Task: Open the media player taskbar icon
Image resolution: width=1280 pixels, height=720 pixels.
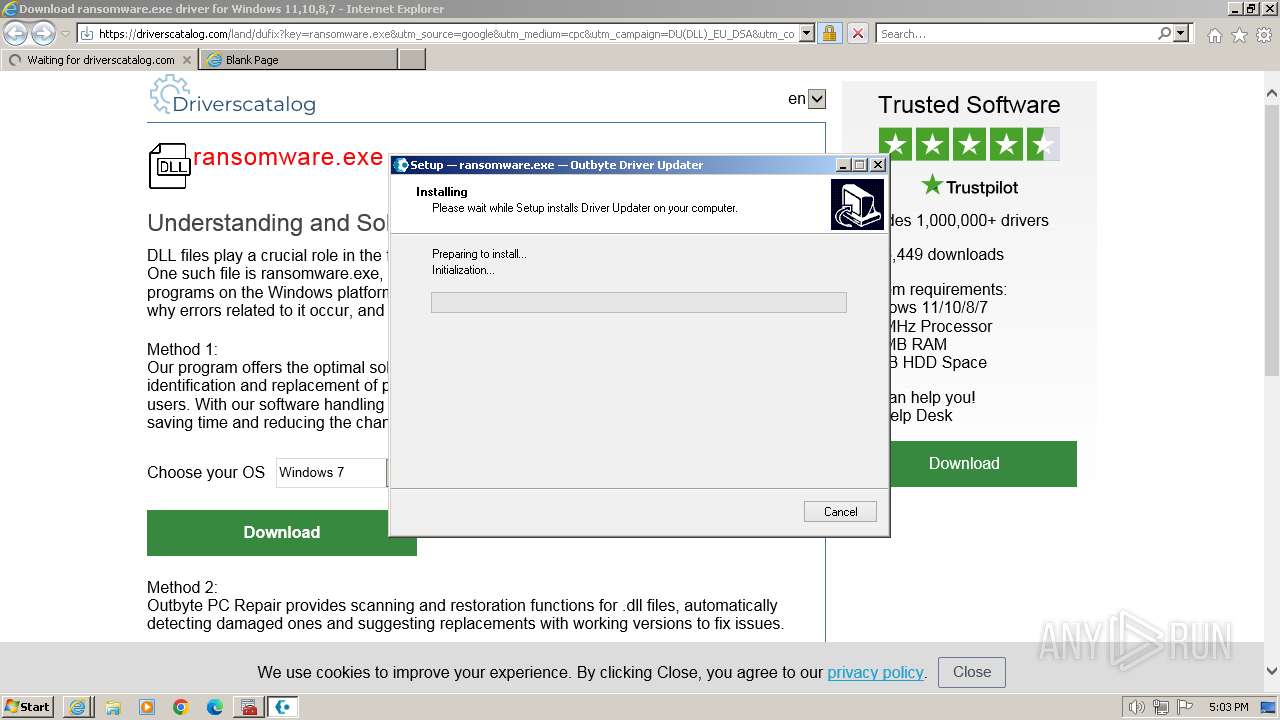Action: click(146, 707)
